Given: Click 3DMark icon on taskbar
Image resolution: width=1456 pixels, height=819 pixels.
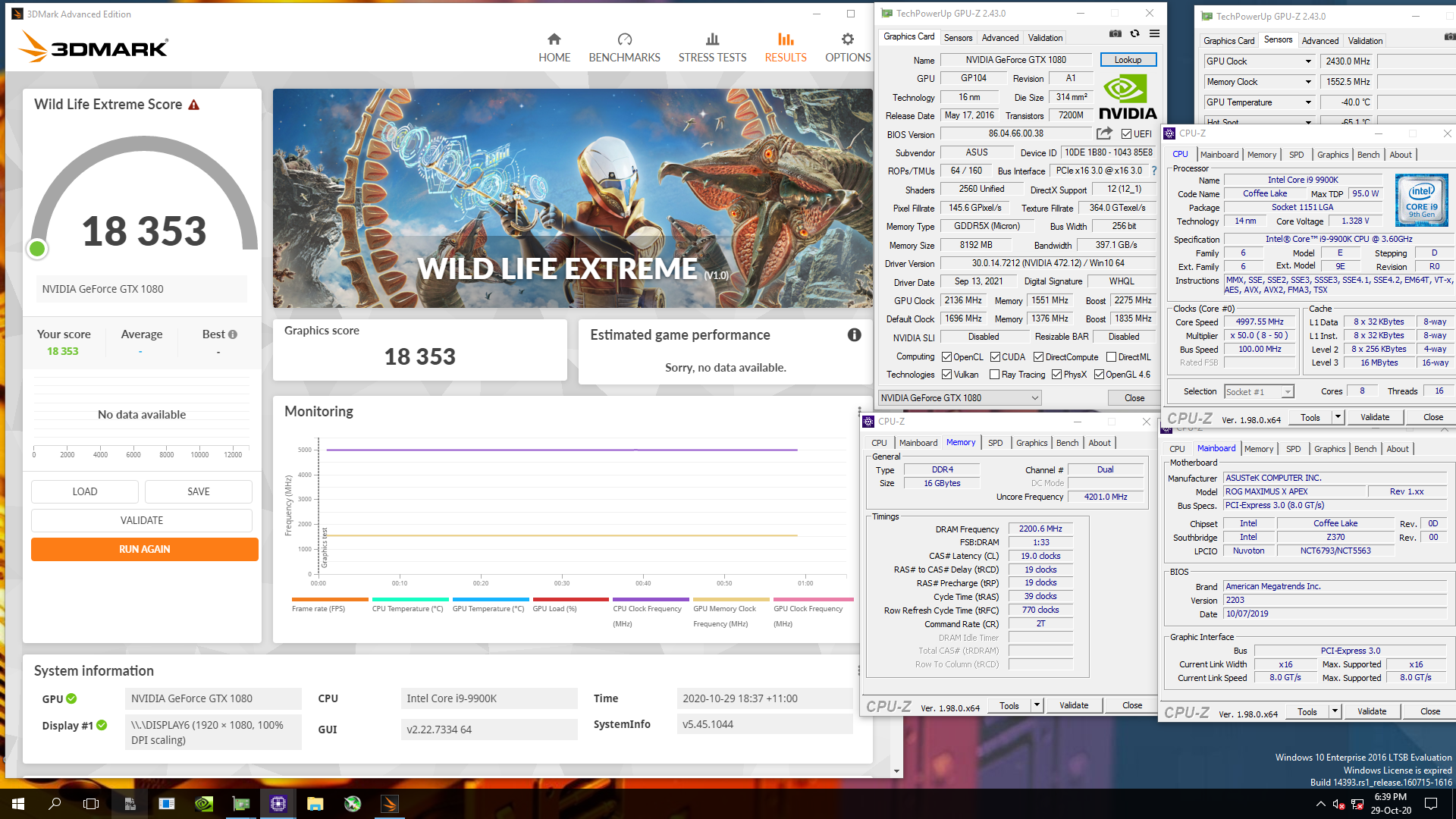Looking at the screenshot, I should 390,804.
